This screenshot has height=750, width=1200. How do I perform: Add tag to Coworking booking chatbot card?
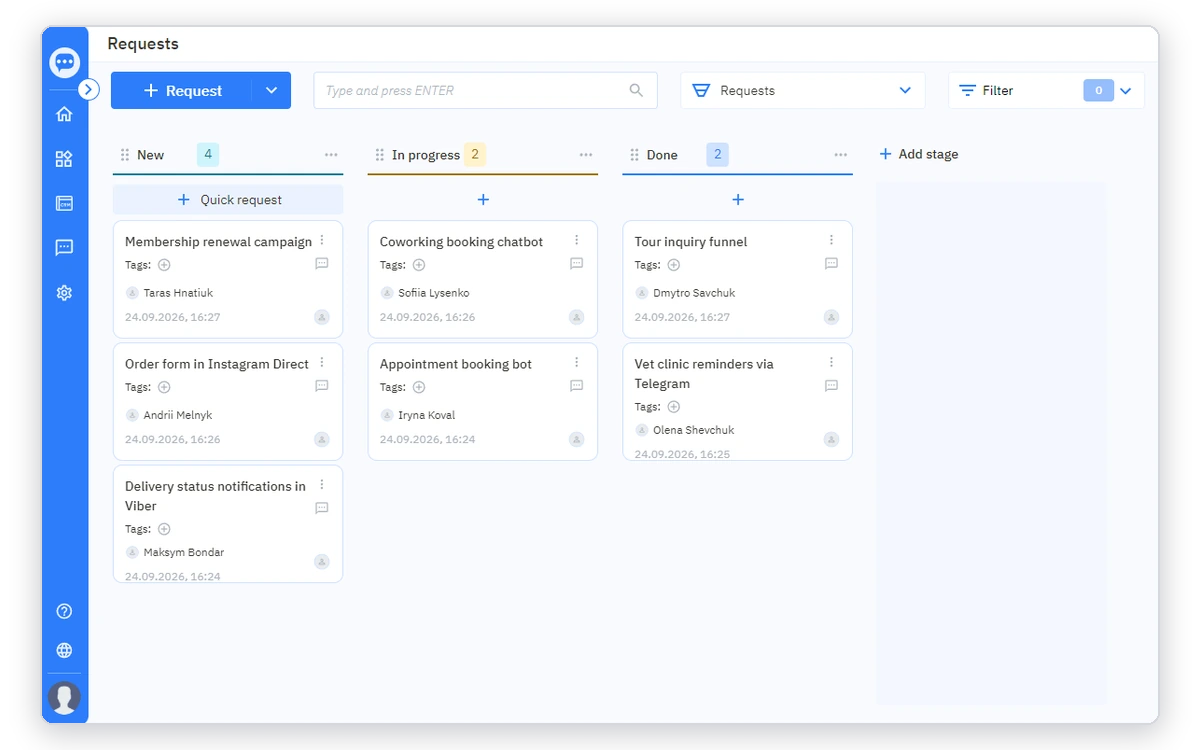click(419, 265)
